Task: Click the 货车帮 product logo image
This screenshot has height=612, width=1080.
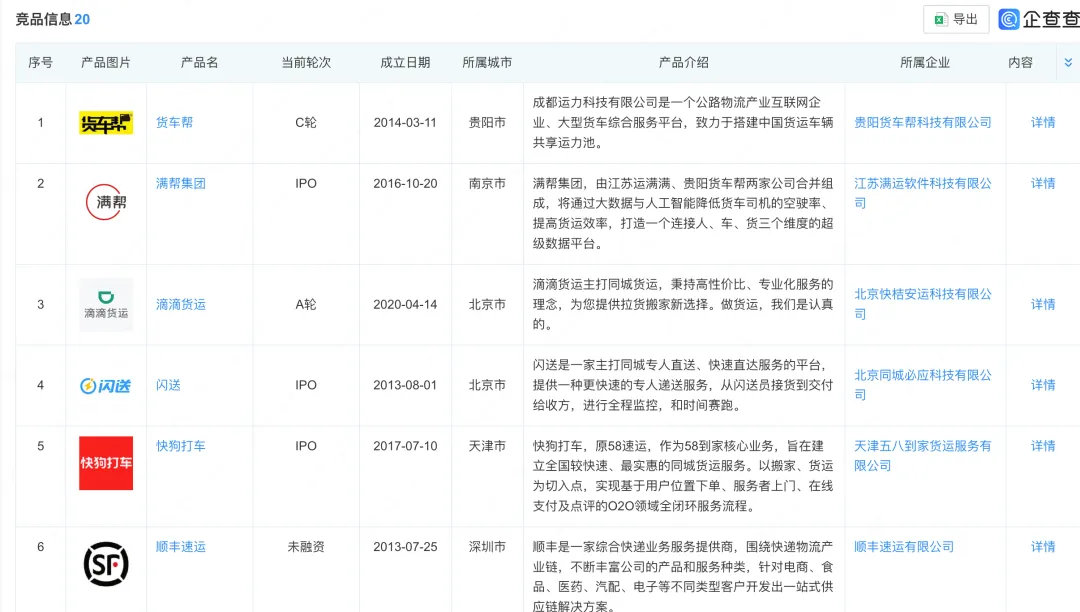Action: (x=105, y=123)
